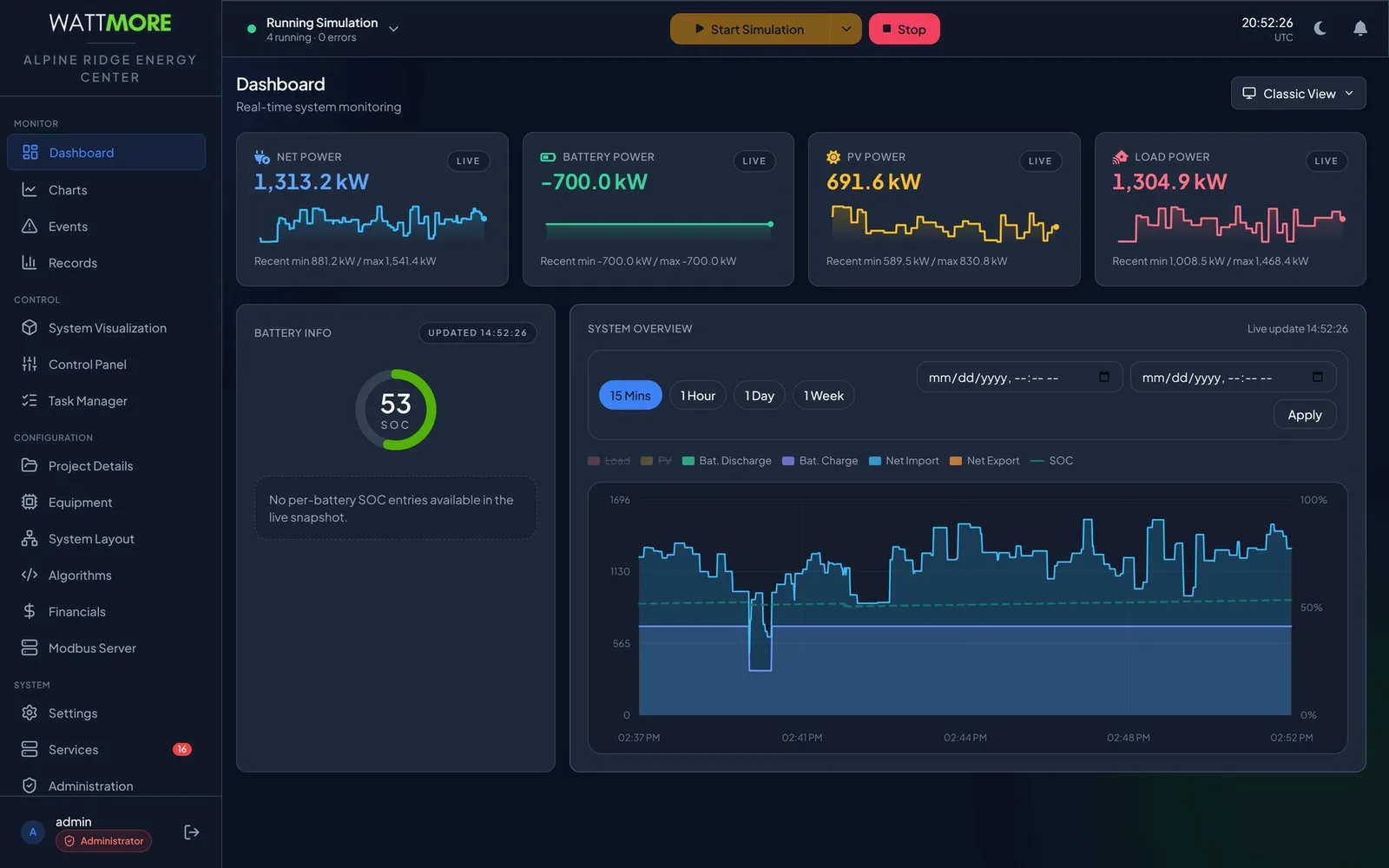Click the Settings gear icon
Image resolution: width=1389 pixels, height=868 pixels.
30,713
